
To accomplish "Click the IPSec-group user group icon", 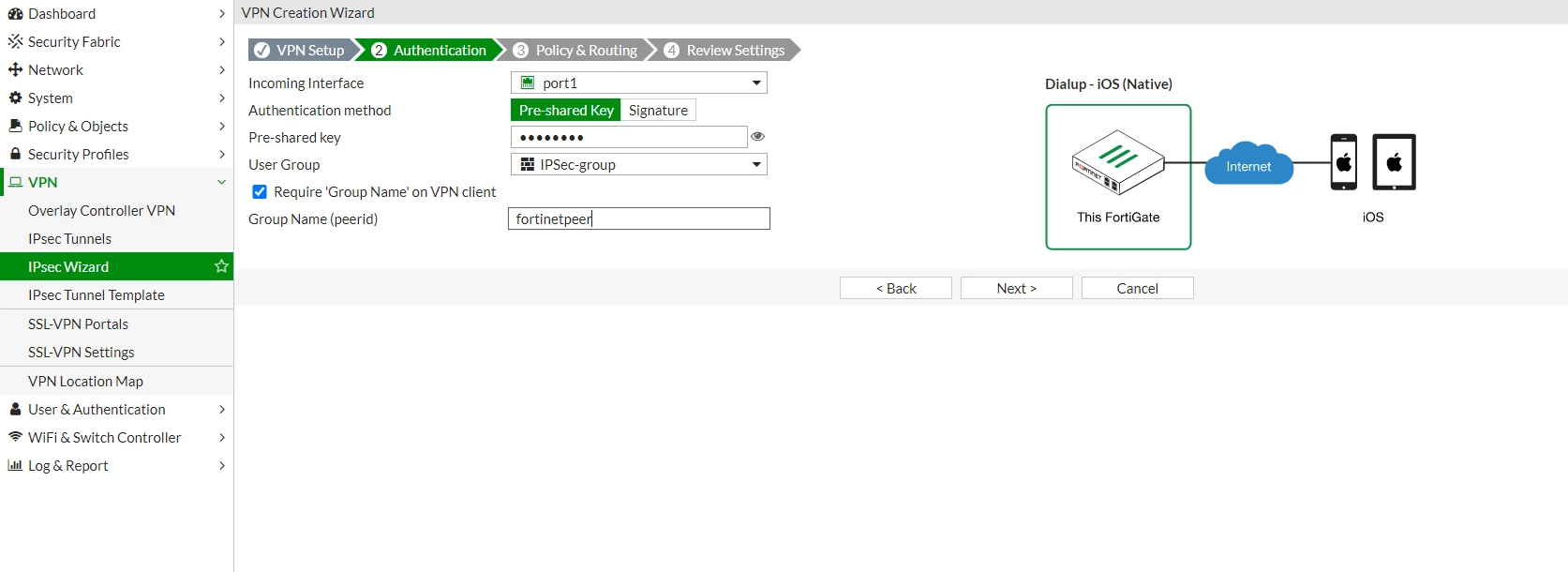I will [x=528, y=164].
